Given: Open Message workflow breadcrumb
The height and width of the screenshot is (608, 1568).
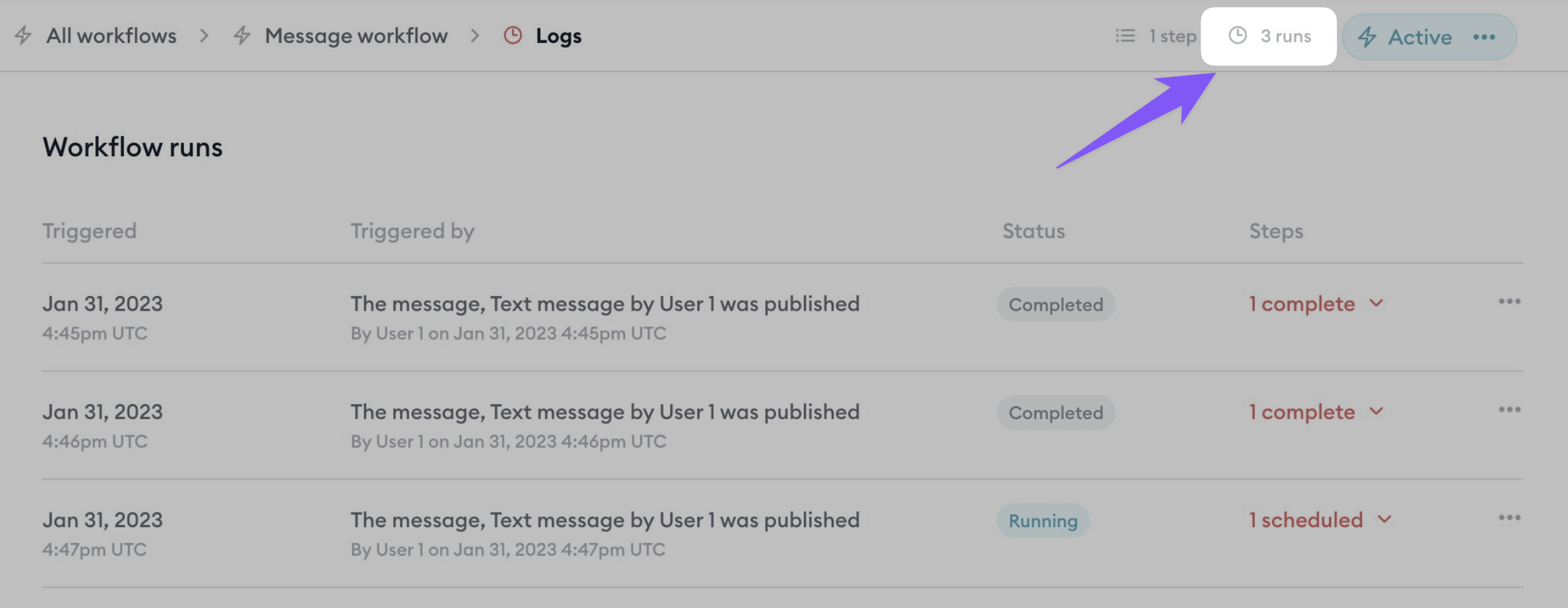Looking at the screenshot, I should coord(356,36).
